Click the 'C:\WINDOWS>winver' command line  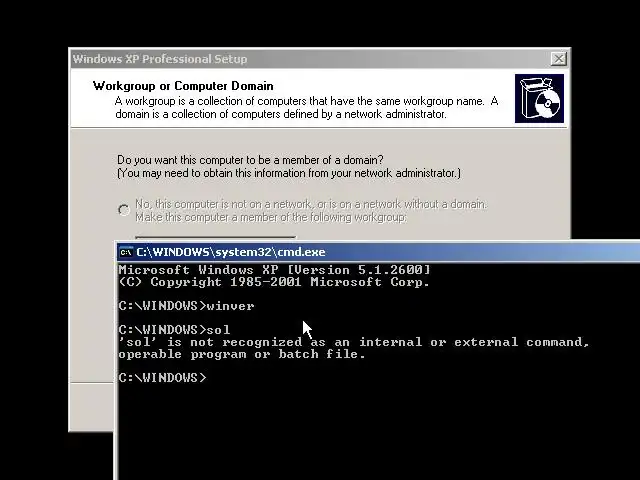pos(187,306)
